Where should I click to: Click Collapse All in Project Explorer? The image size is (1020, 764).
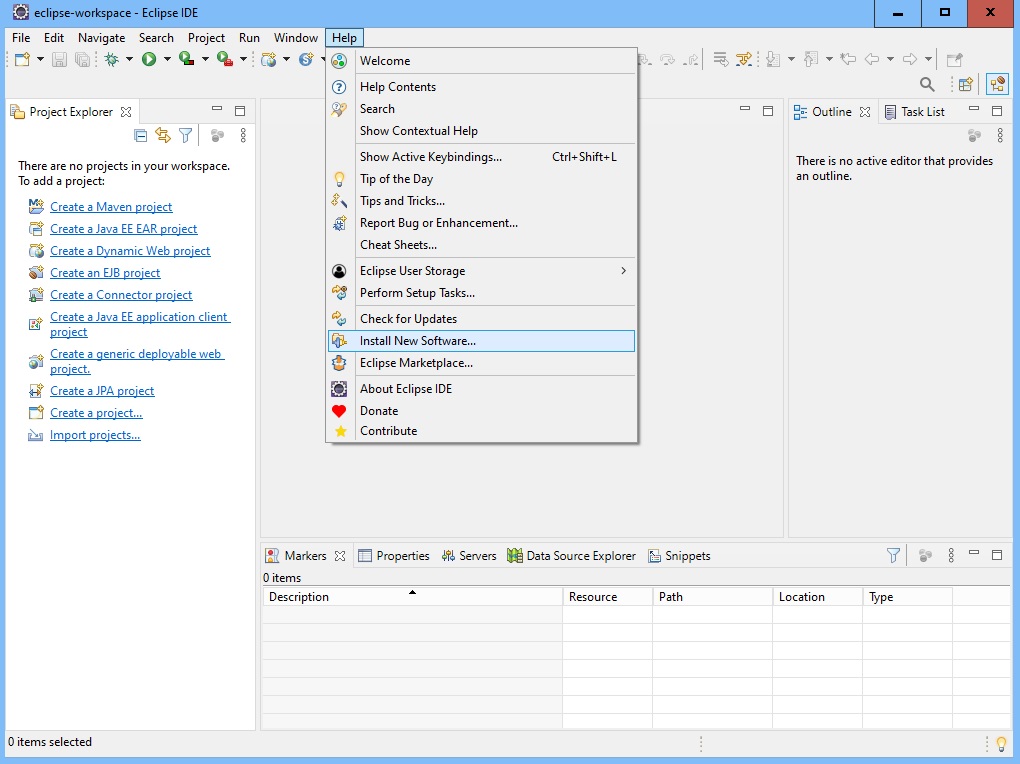tap(141, 135)
